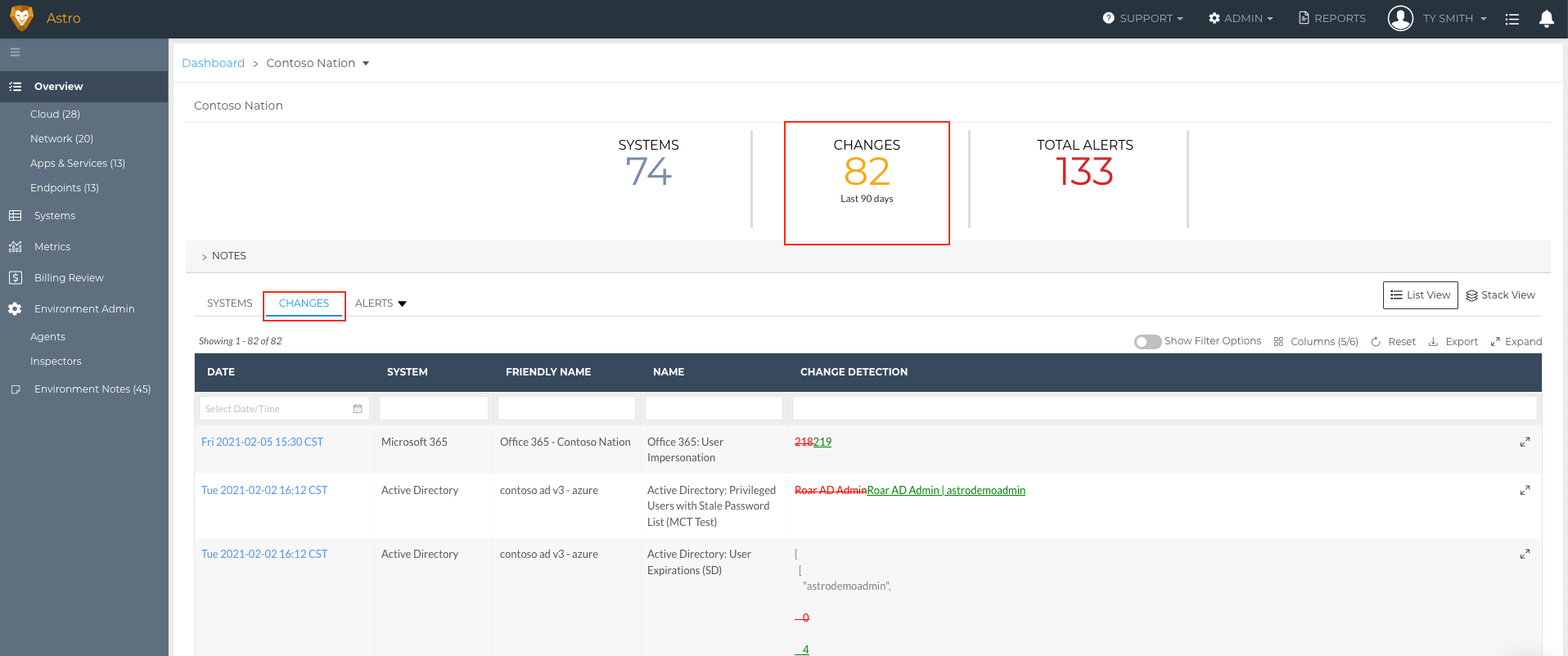Open Apps & Services (13) in sidebar
1568x656 pixels.
pos(78,164)
